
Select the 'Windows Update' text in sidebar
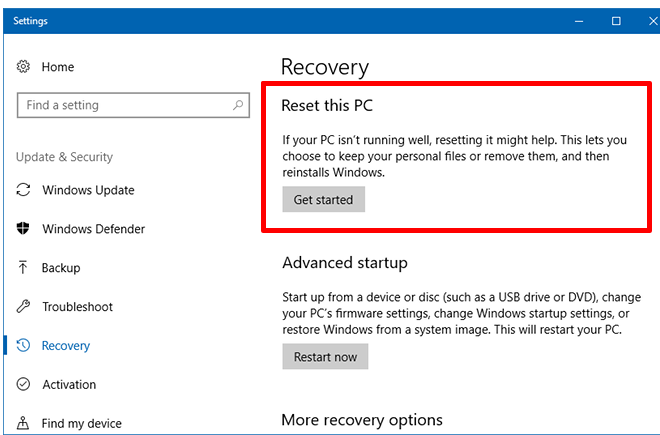tap(88, 190)
